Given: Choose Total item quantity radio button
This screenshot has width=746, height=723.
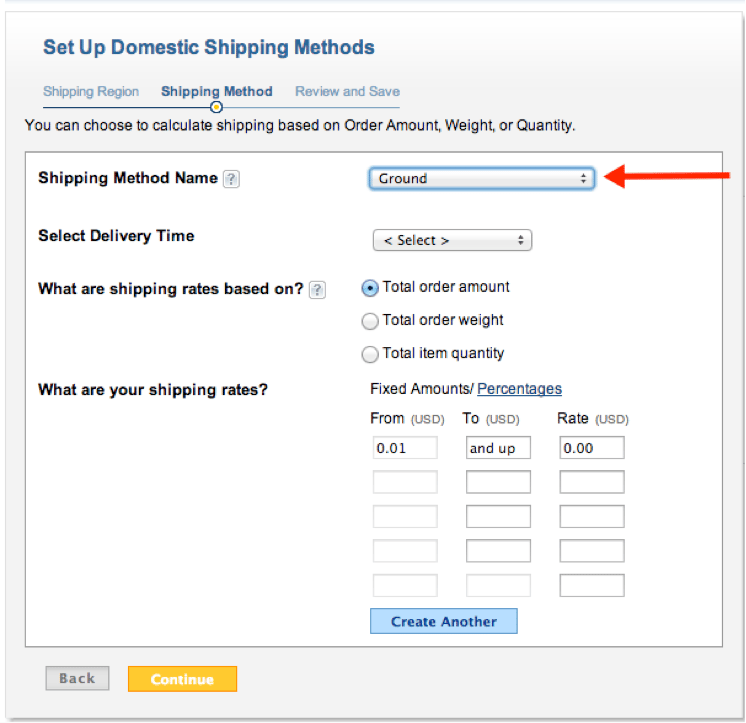Looking at the screenshot, I should pyautogui.click(x=370, y=354).
